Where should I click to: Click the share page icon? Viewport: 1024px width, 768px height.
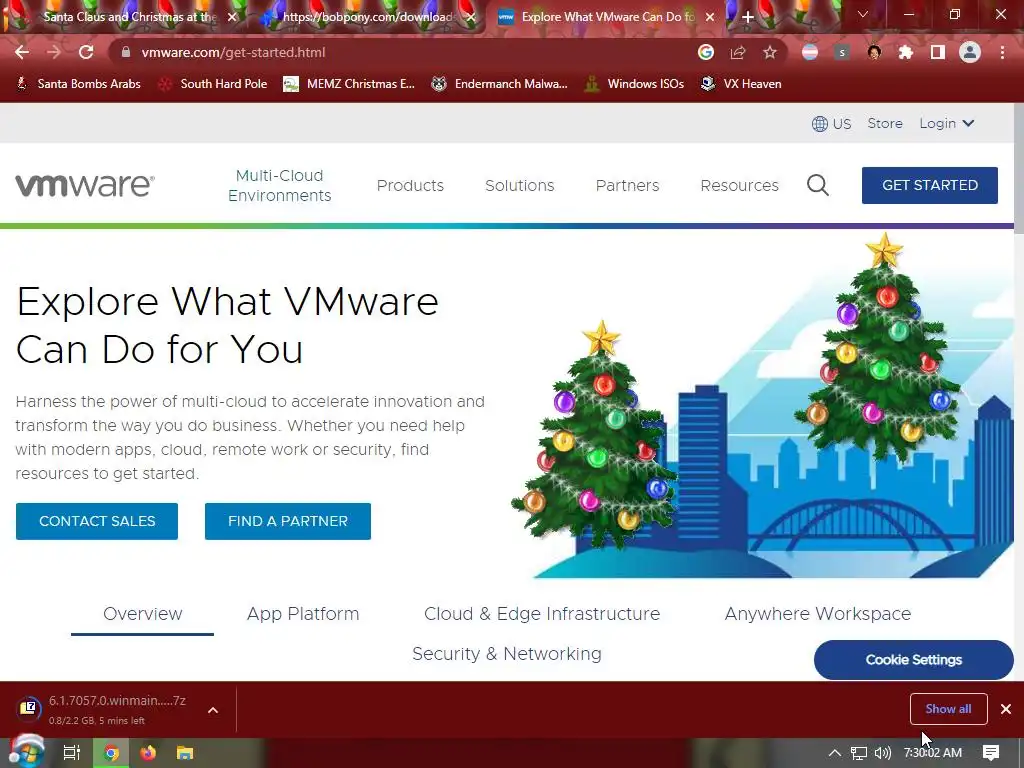[x=738, y=52]
